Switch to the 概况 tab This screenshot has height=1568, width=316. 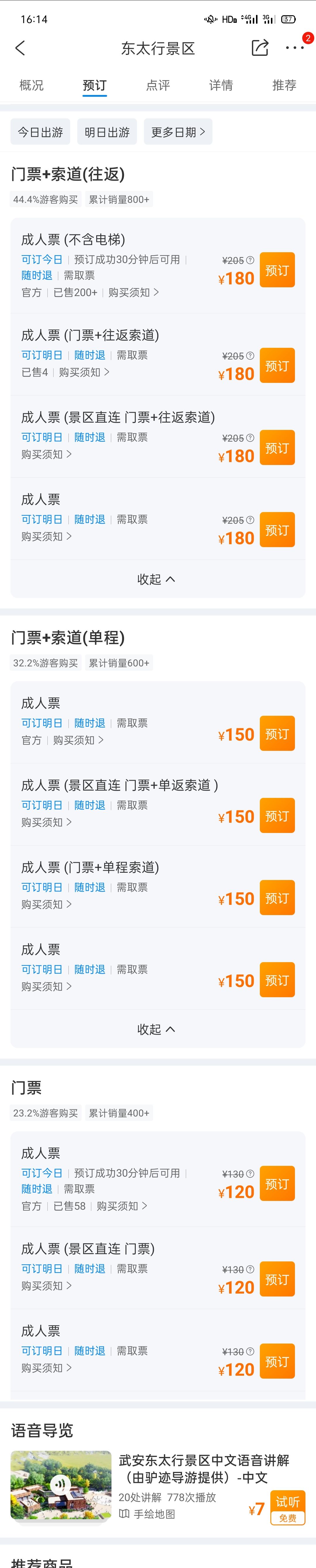pos(32,85)
